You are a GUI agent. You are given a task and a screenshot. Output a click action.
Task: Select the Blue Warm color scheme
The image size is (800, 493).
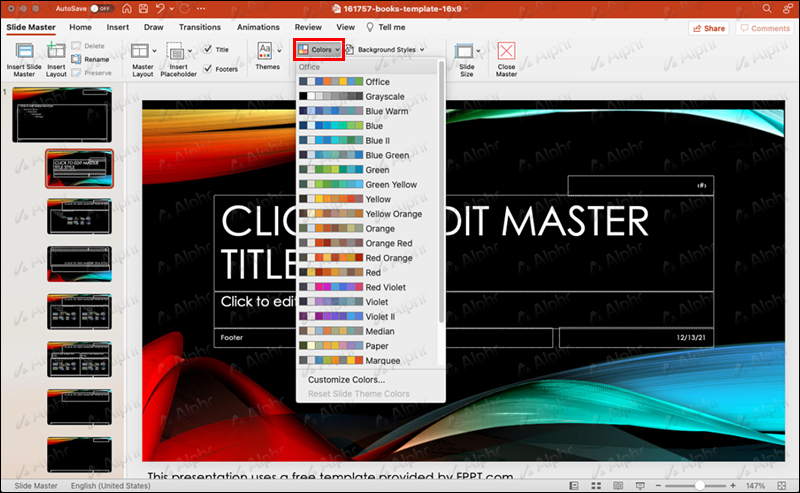pos(386,111)
